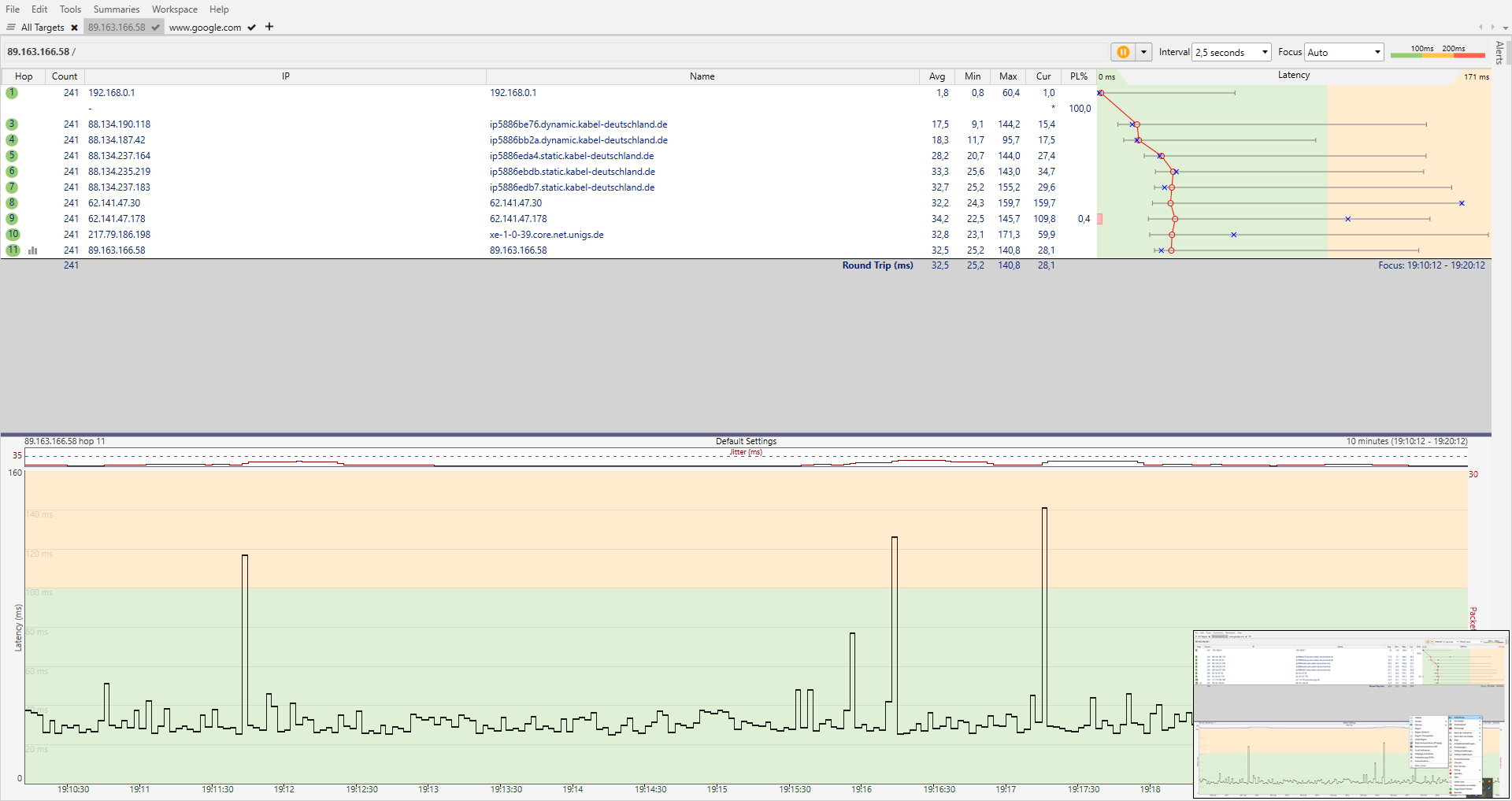
Task: Select hop 7 green circle icon
Action: tap(12, 187)
